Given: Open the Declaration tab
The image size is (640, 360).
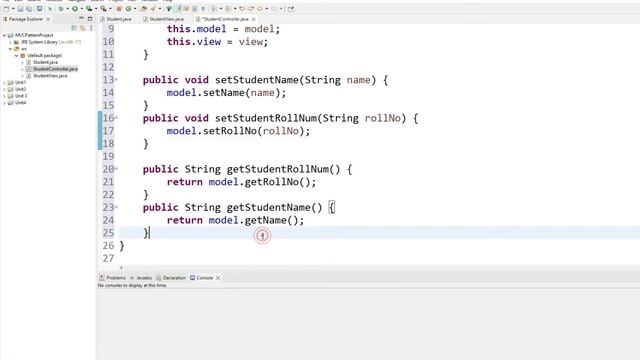Looking at the screenshot, I should coord(171,278).
